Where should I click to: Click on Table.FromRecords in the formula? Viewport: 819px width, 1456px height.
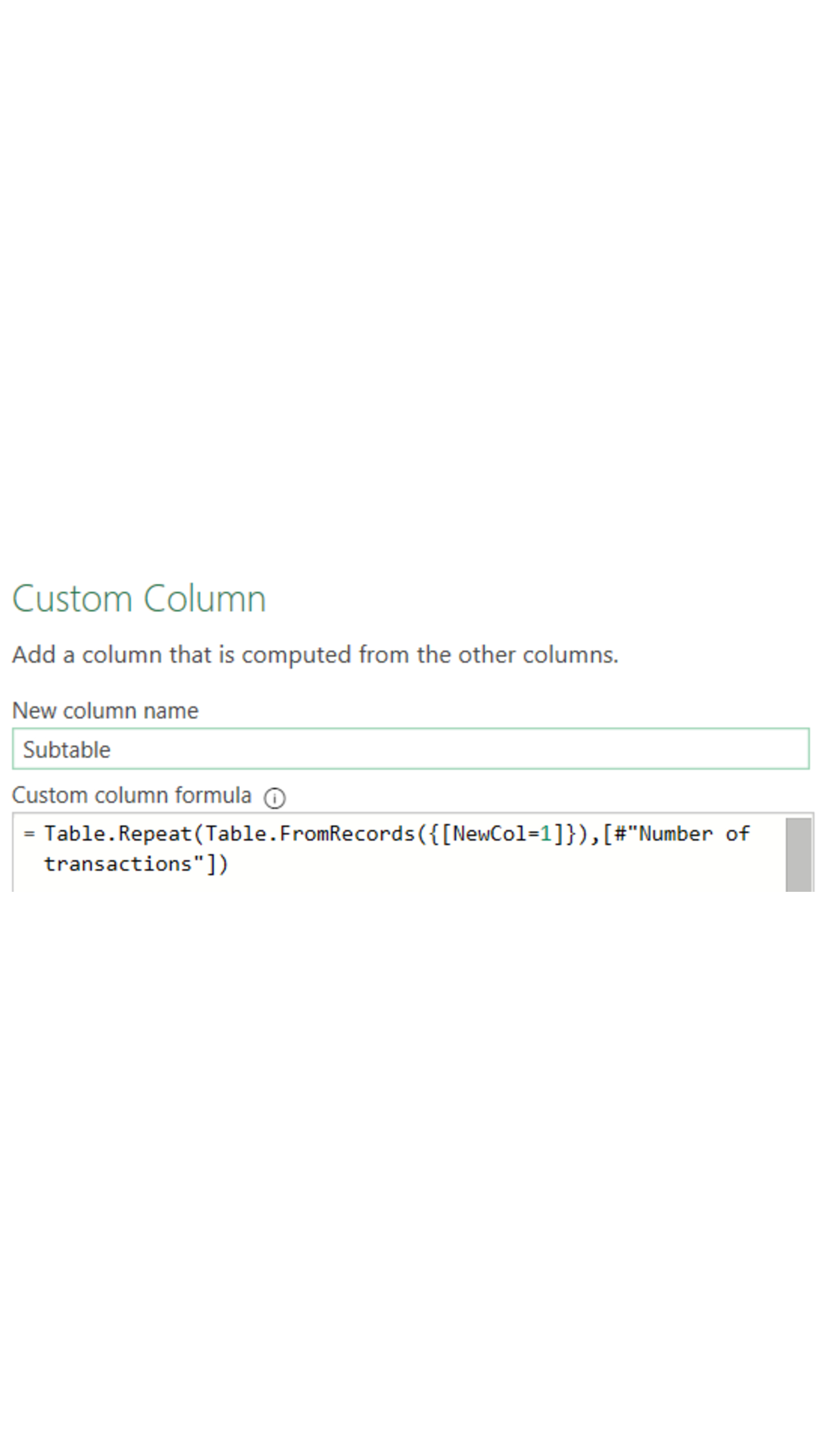pyautogui.click(x=314, y=832)
